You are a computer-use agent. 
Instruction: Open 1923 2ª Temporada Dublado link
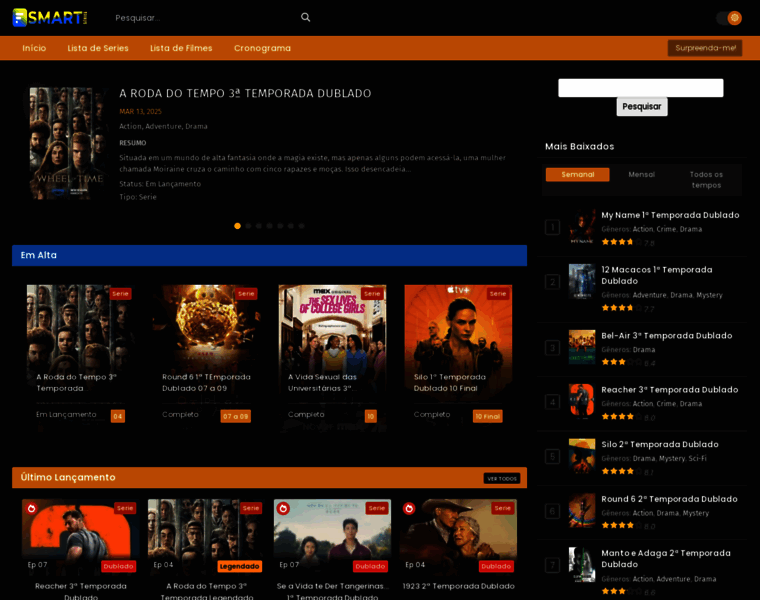click(x=459, y=586)
